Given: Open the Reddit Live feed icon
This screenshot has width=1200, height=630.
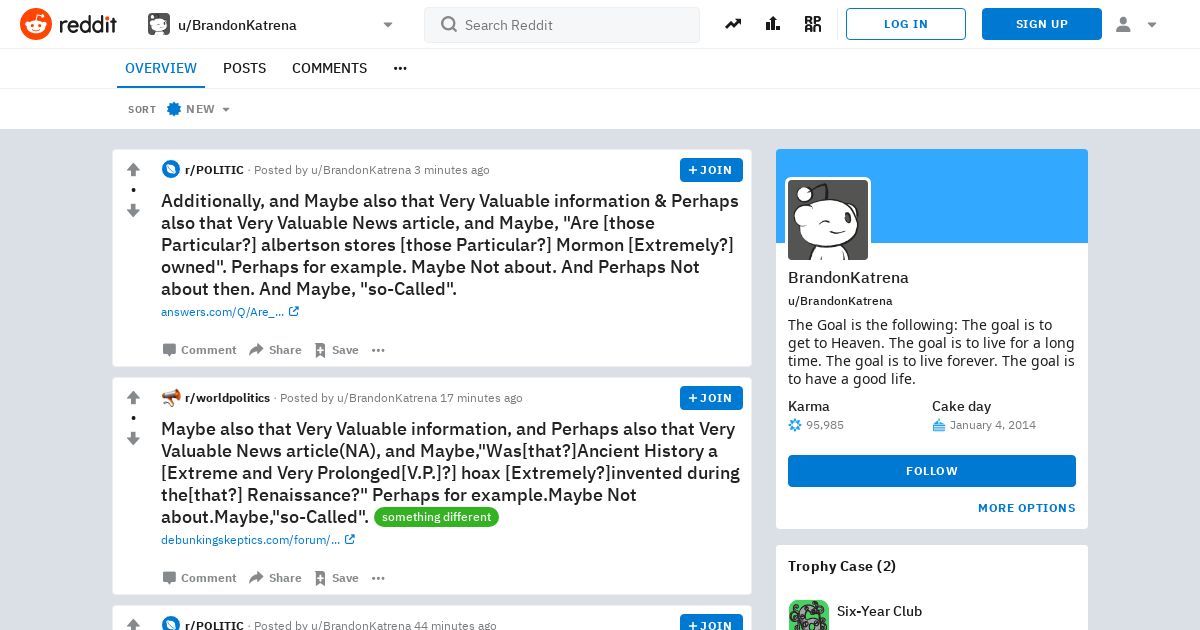Looking at the screenshot, I should pyautogui.click(x=813, y=24).
